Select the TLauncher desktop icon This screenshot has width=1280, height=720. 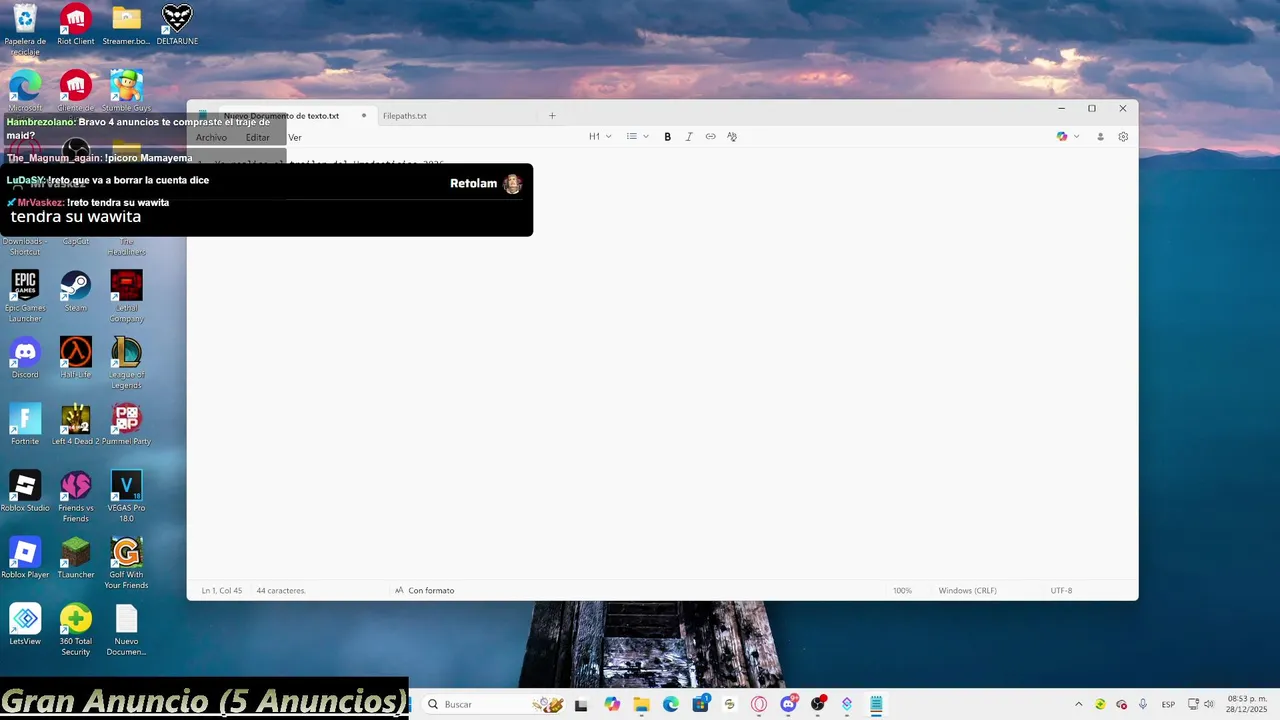(76, 559)
